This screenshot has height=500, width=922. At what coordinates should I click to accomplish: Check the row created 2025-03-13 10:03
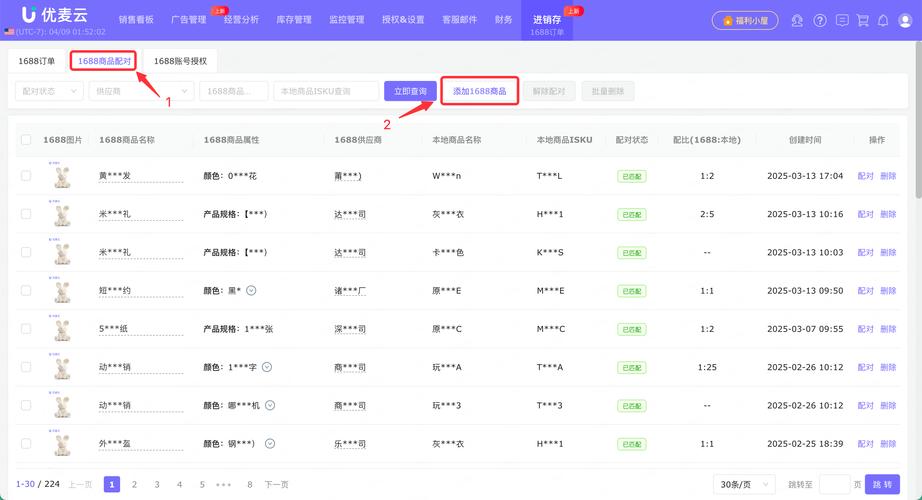(x=26, y=252)
